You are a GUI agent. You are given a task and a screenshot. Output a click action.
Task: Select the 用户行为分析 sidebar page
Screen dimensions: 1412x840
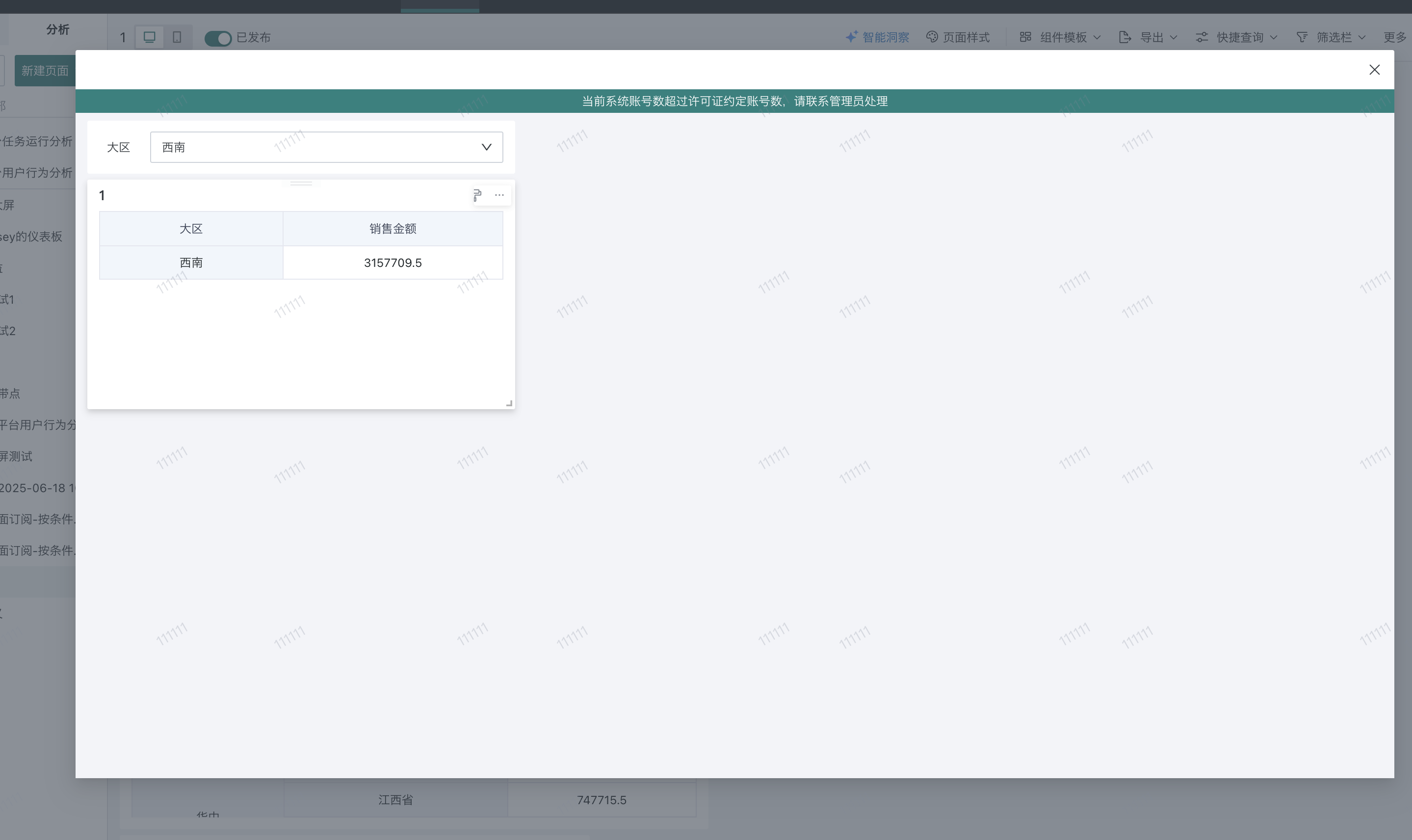tap(37, 173)
